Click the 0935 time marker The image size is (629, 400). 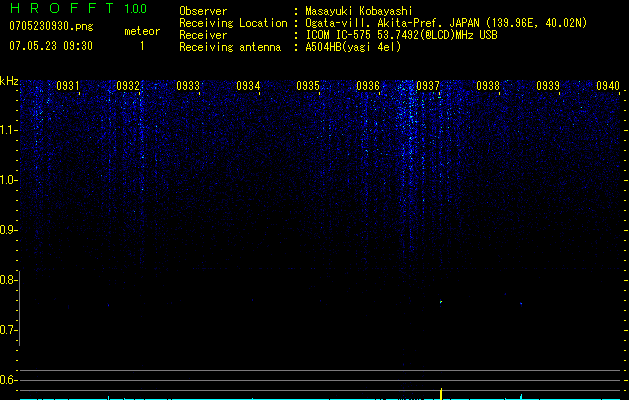(308, 86)
